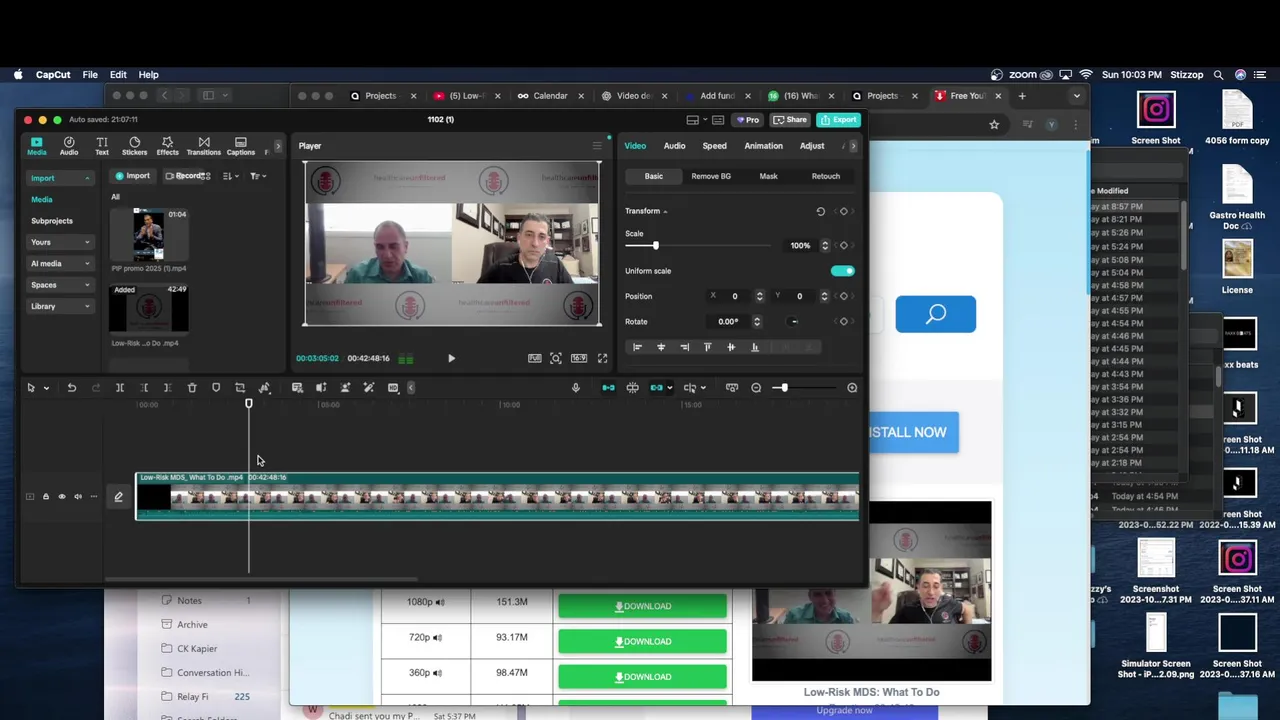1280x720 pixels.
Task: Click the split clip icon
Action: pos(119,388)
